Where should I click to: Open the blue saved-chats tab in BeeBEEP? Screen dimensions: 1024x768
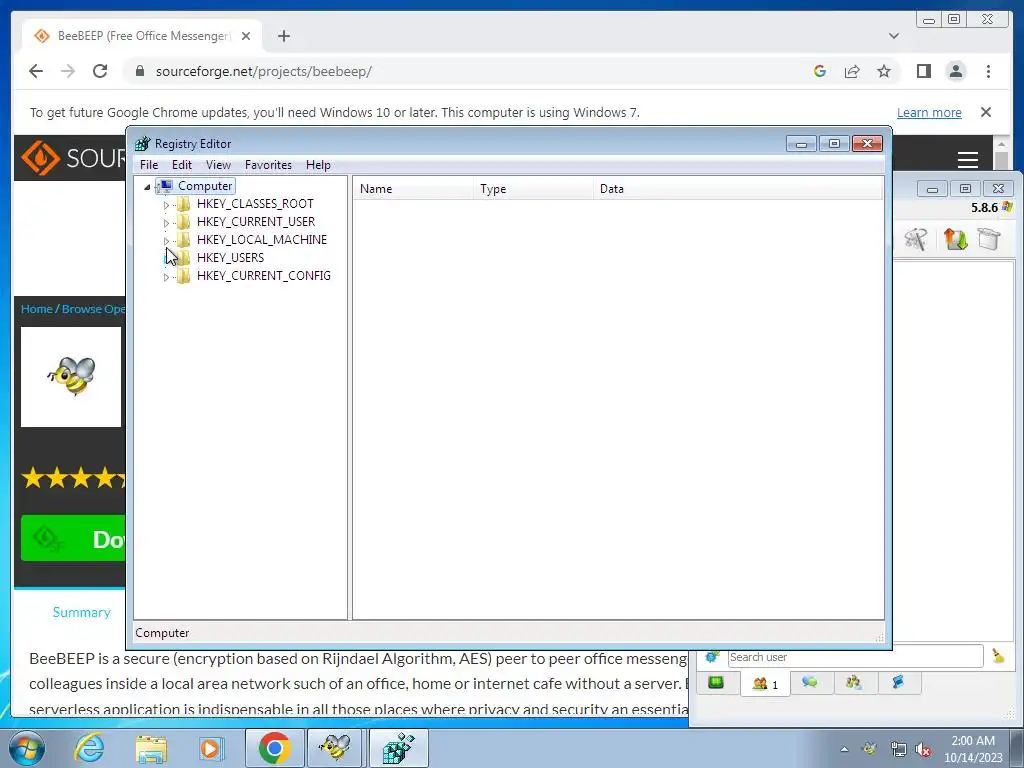coord(899,682)
